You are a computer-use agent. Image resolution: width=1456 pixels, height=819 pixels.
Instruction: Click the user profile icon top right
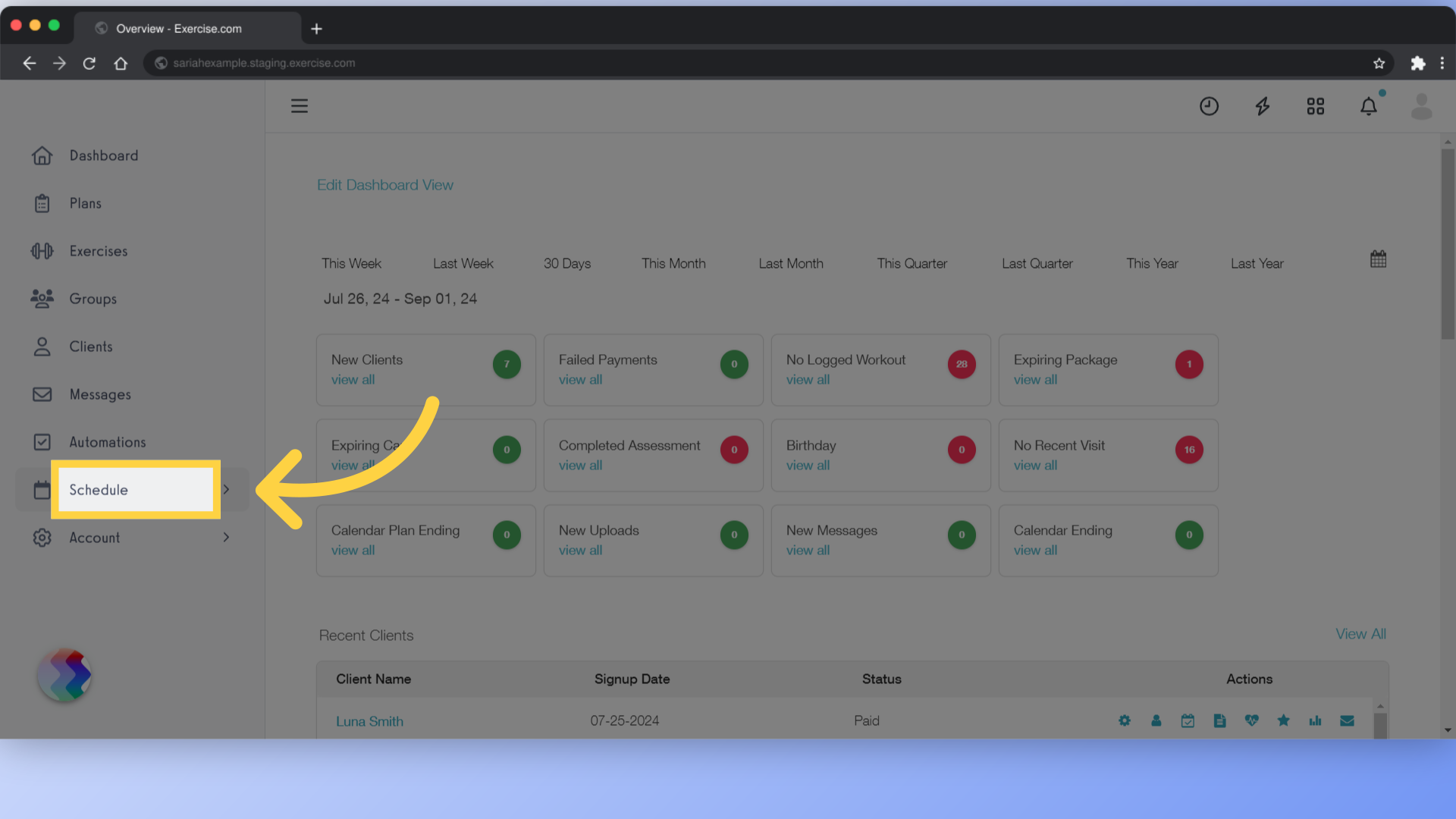[1422, 106]
